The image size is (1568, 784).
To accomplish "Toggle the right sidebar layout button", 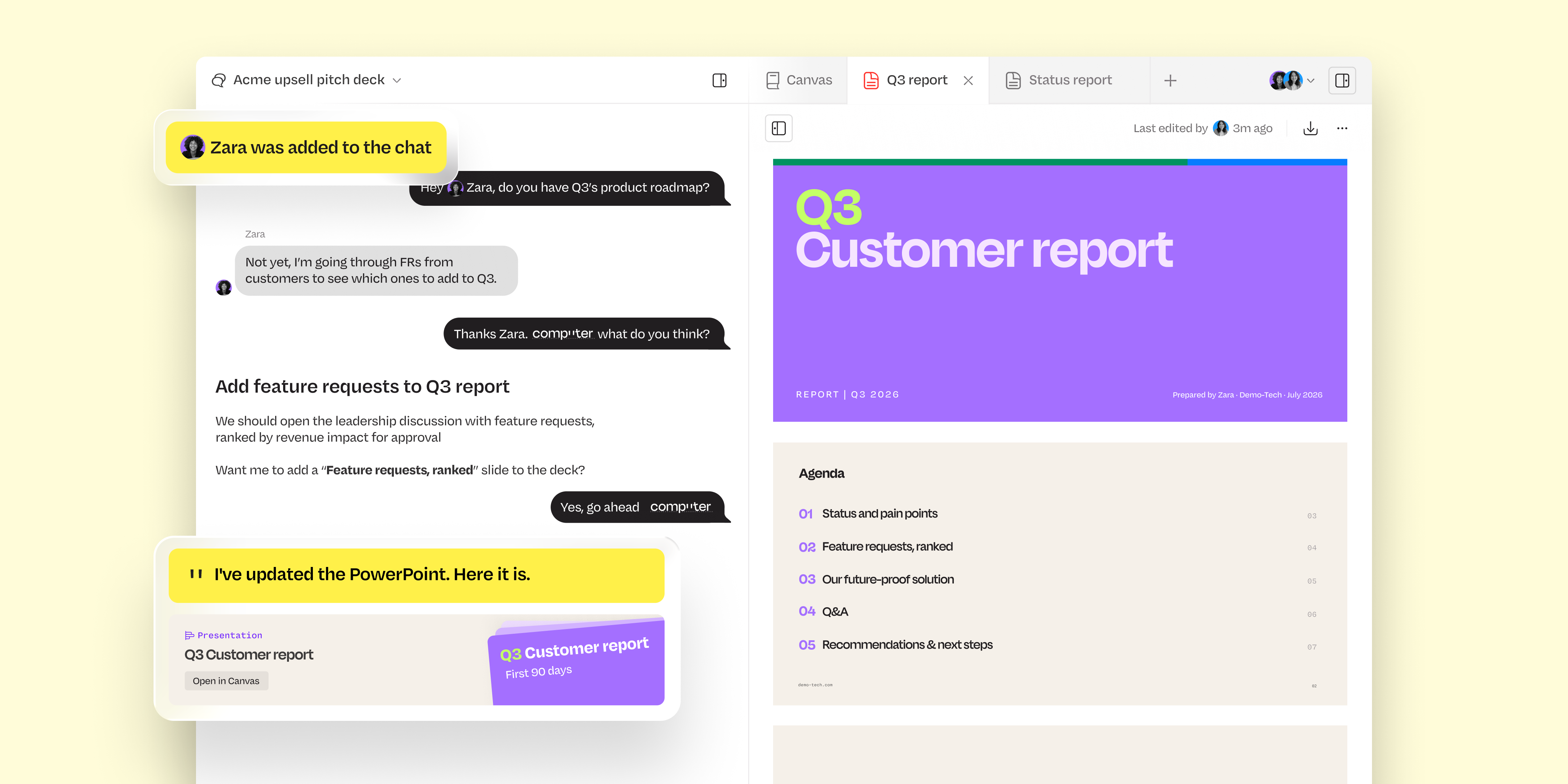I will 1342,80.
